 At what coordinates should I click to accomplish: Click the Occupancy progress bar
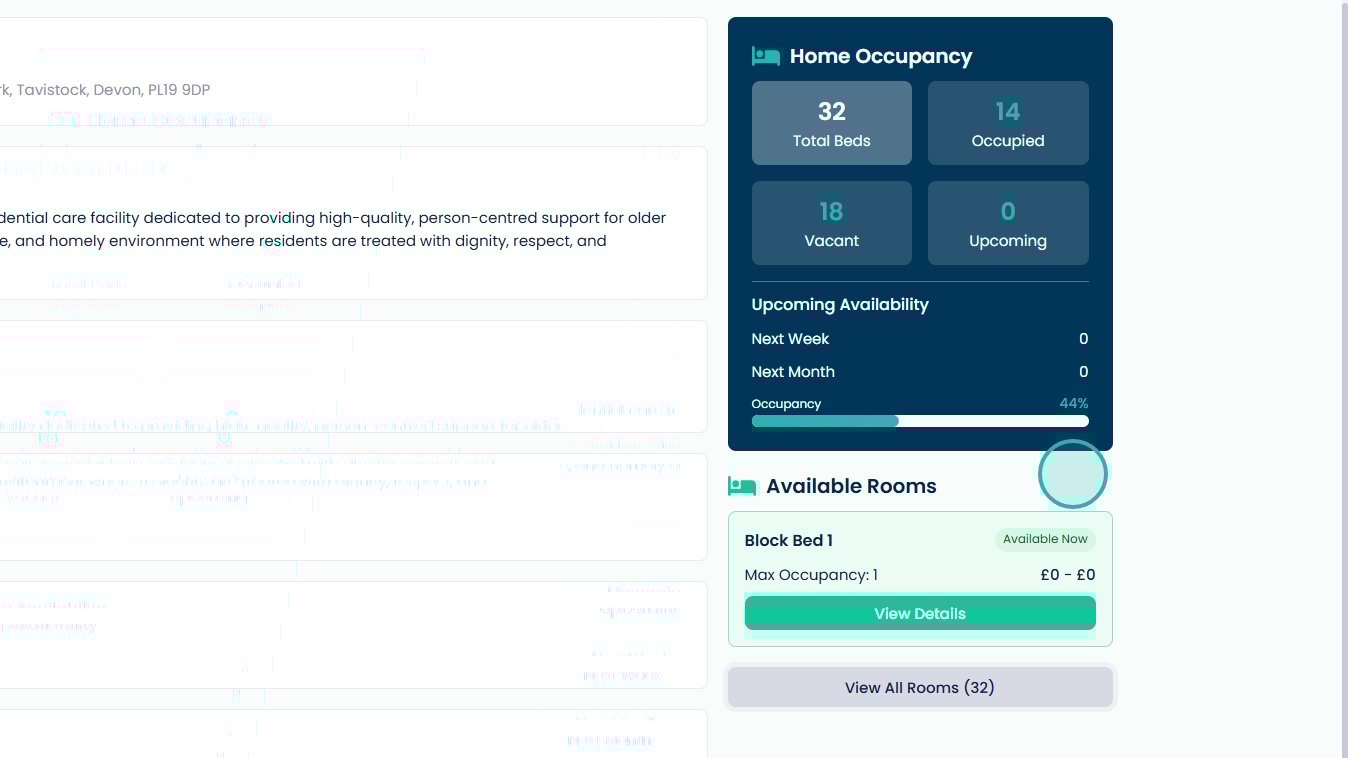[x=919, y=421]
